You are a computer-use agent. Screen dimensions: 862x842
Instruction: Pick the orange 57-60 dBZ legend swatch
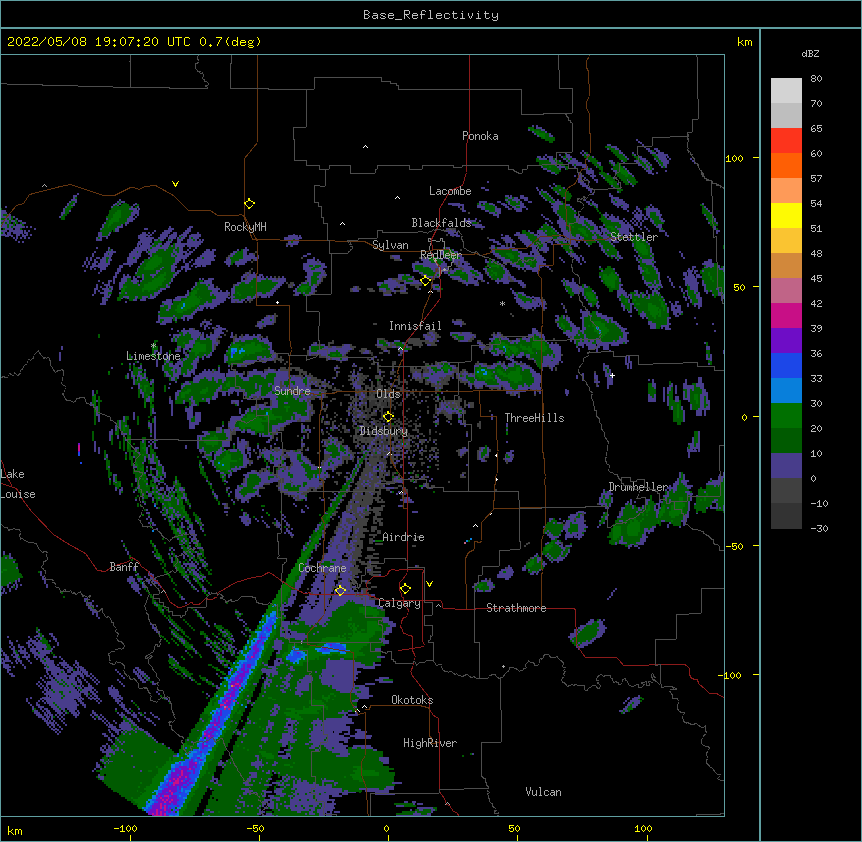pyautogui.click(x=786, y=165)
